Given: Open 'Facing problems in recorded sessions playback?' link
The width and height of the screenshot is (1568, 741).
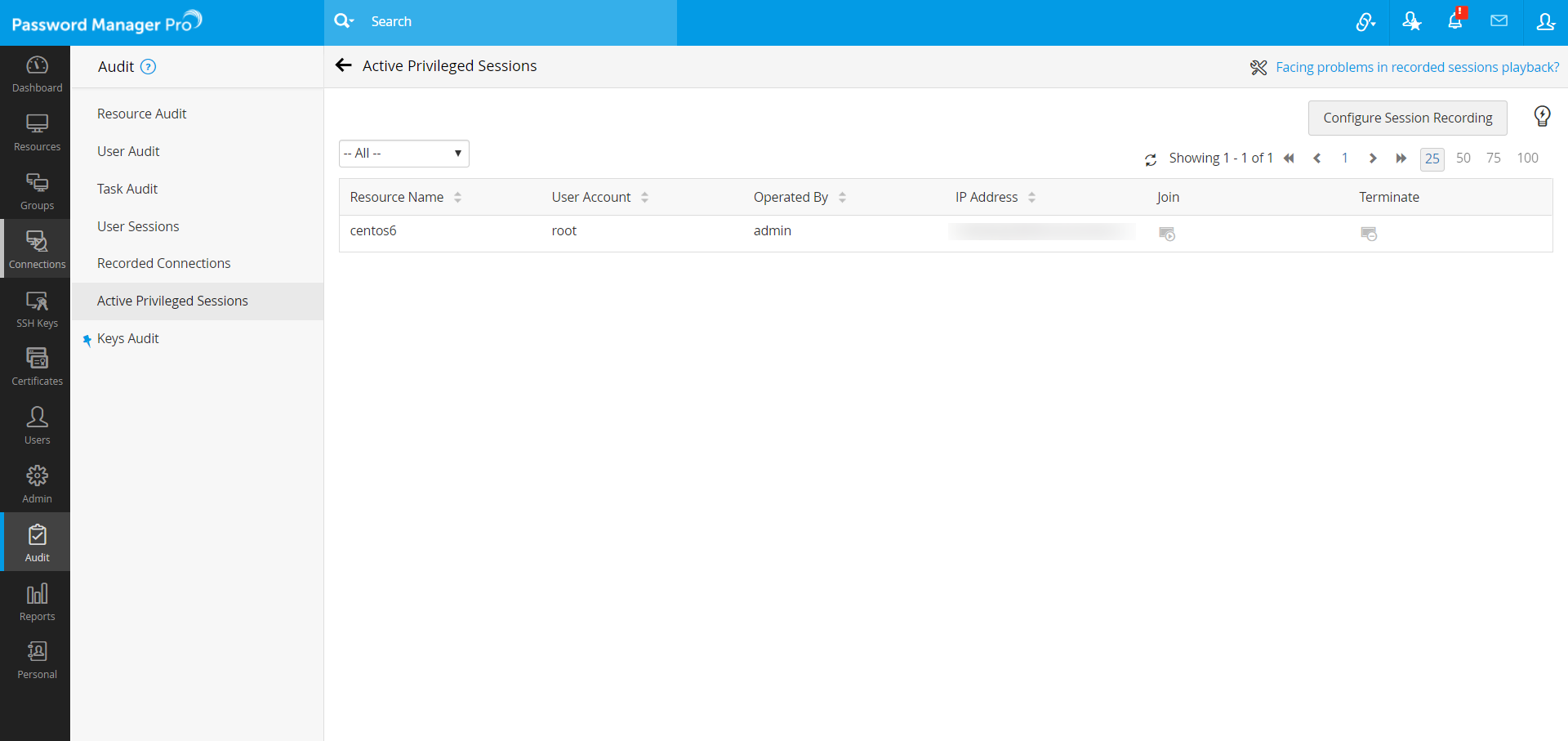Looking at the screenshot, I should 1418,67.
